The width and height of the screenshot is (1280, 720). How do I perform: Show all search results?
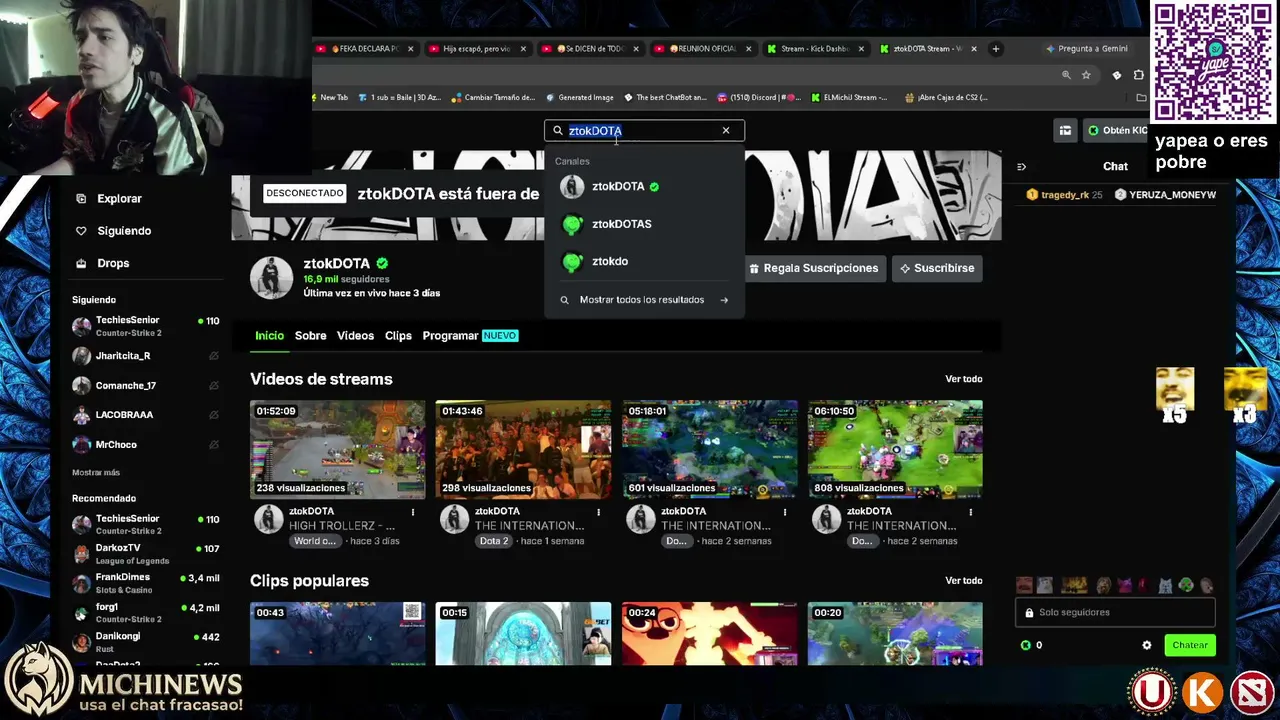tap(644, 300)
